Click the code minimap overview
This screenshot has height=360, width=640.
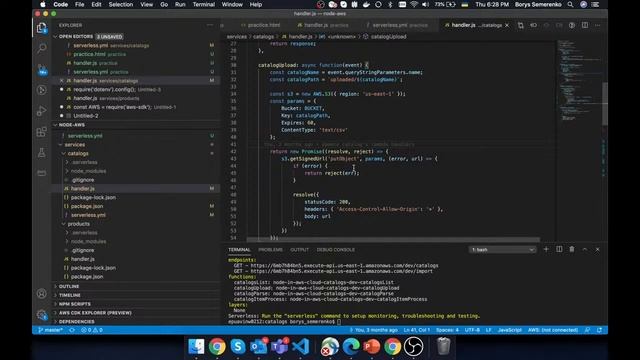(579, 80)
